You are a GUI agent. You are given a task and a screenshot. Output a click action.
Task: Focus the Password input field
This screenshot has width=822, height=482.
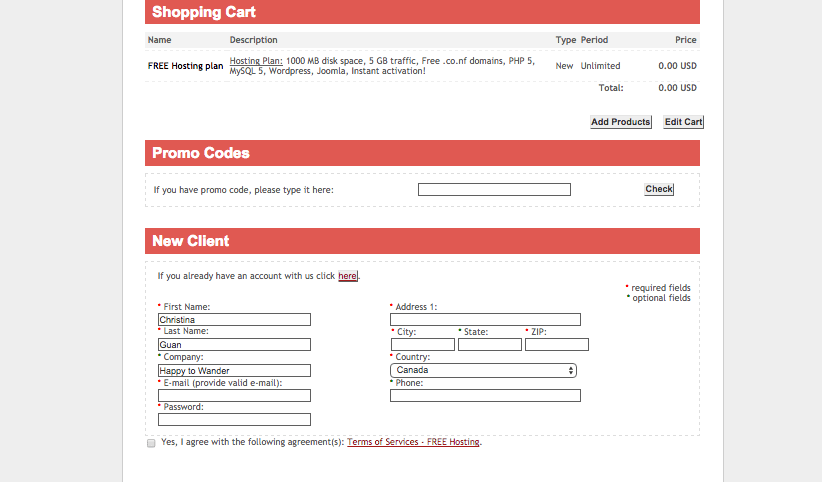pyautogui.click(x=234, y=420)
